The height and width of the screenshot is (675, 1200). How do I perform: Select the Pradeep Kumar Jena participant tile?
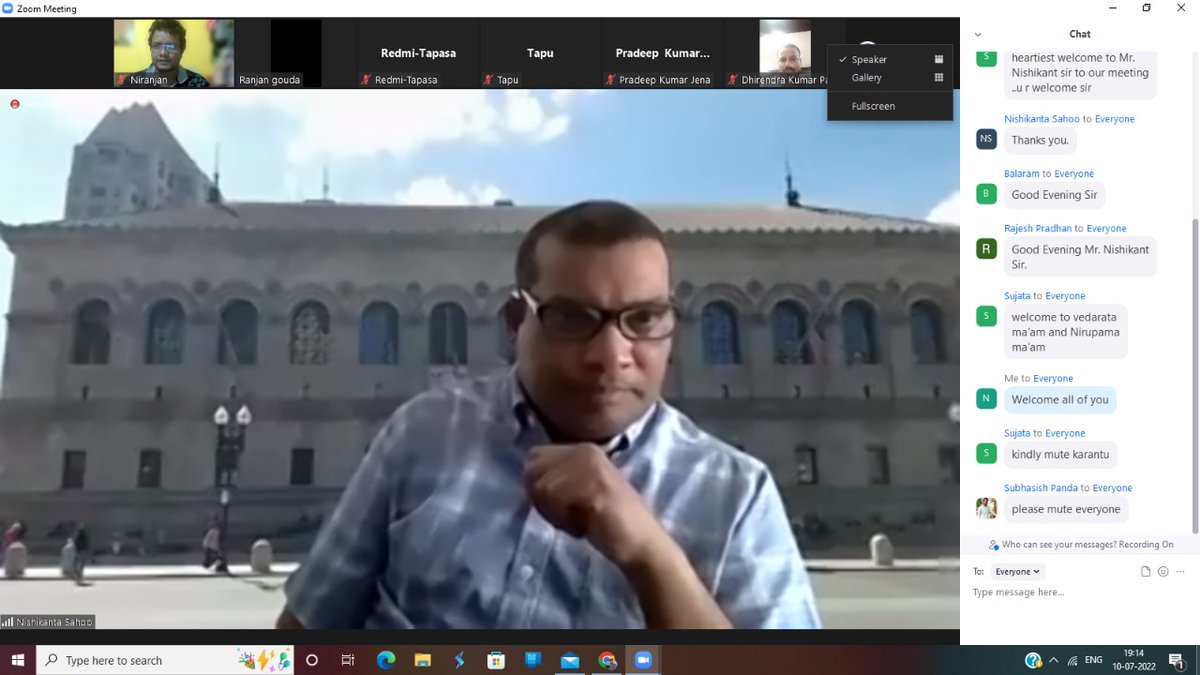[x=662, y=53]
